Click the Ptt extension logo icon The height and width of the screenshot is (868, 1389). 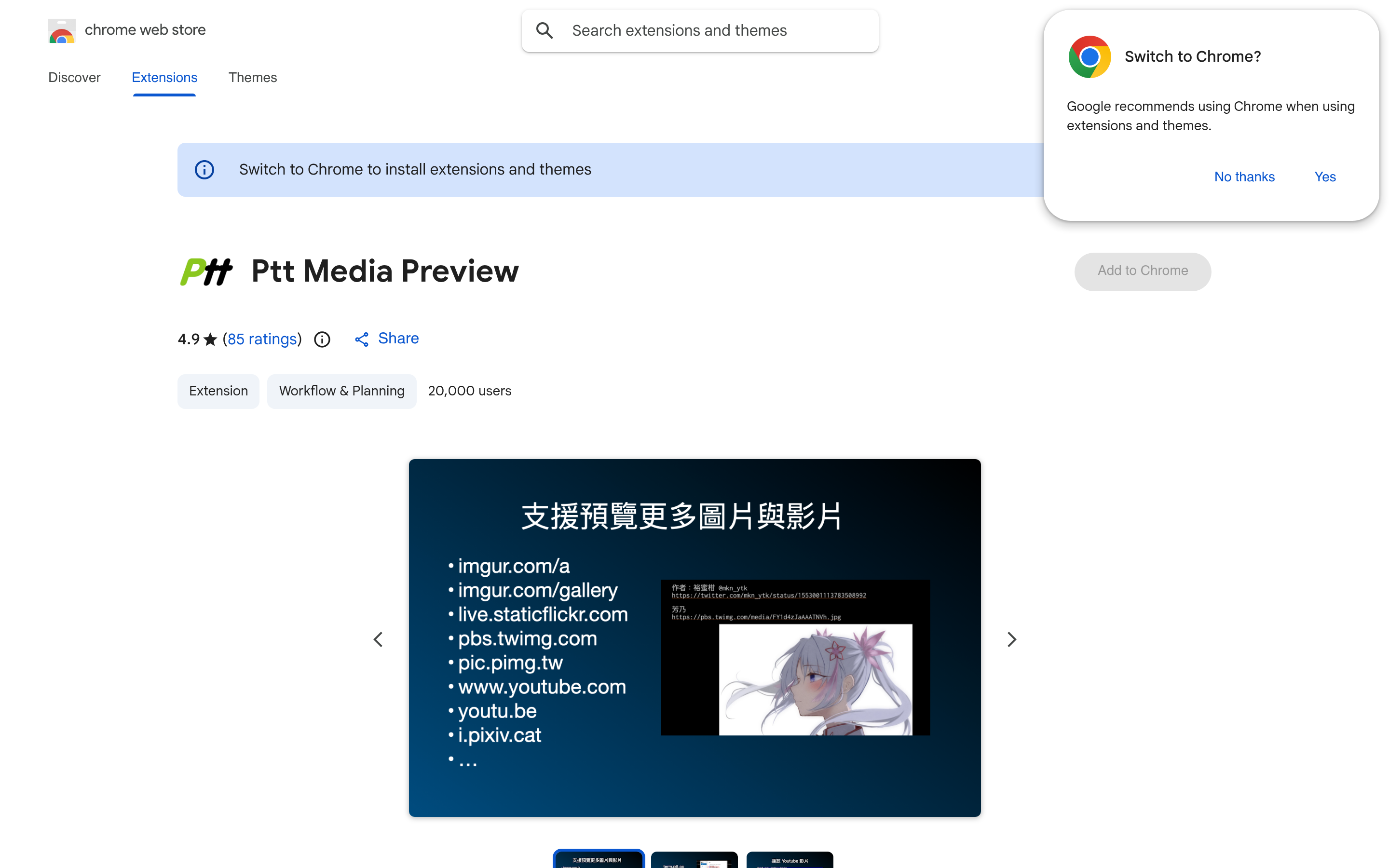point(206,271)
